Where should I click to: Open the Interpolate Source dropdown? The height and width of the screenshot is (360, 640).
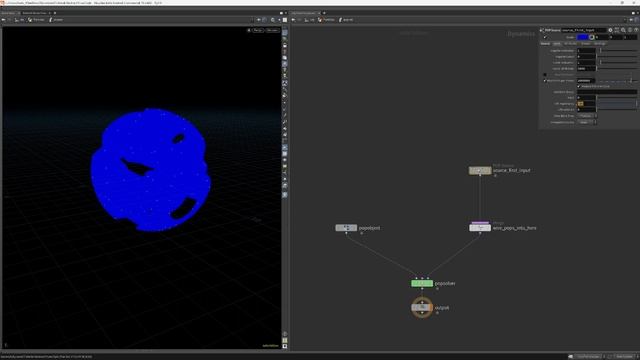pos(587,122)
